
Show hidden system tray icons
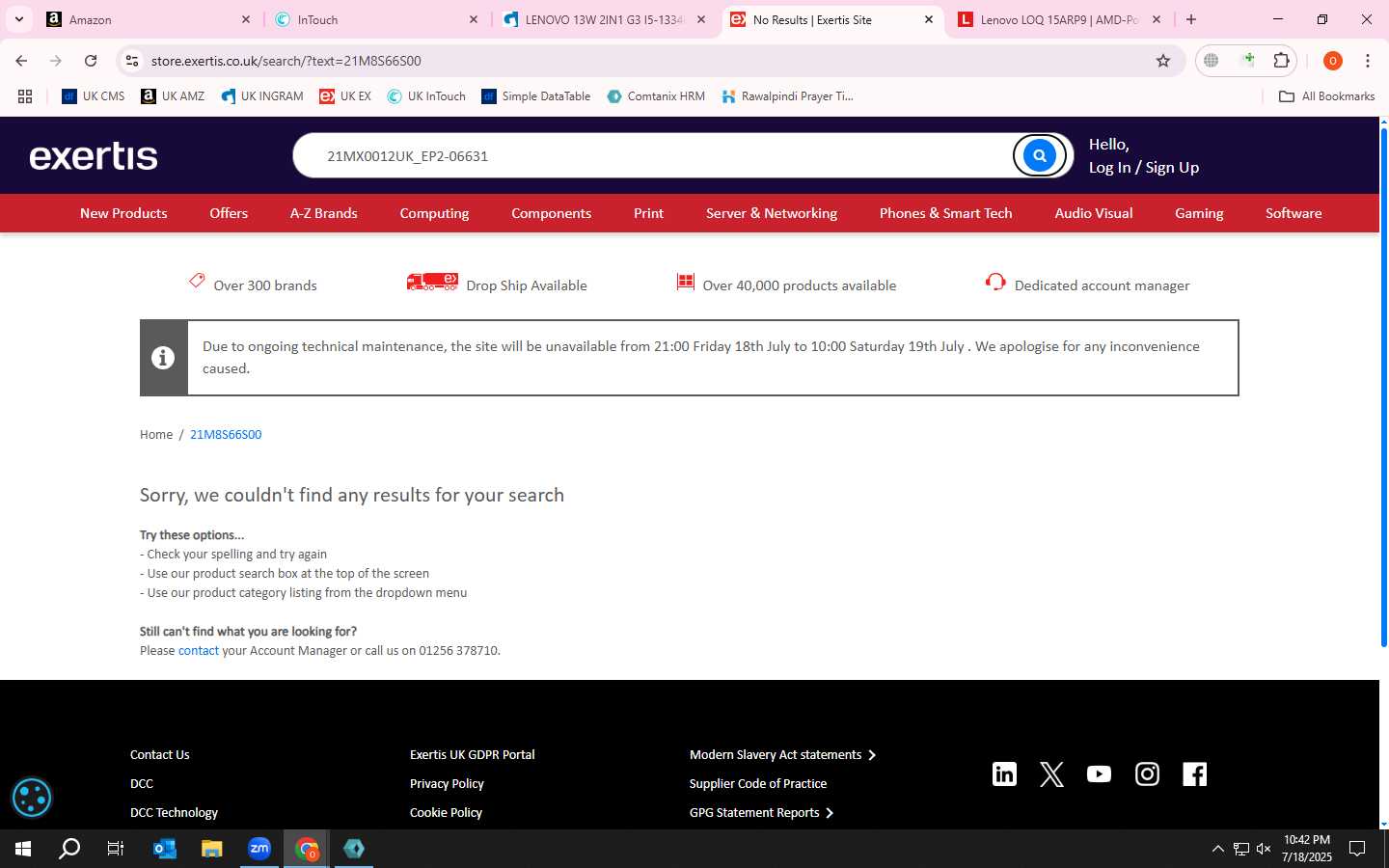1217,849
